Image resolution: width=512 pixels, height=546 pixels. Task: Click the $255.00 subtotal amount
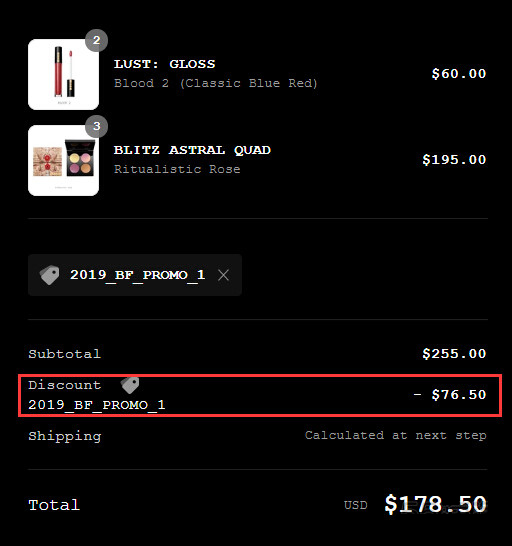(454, 354)
